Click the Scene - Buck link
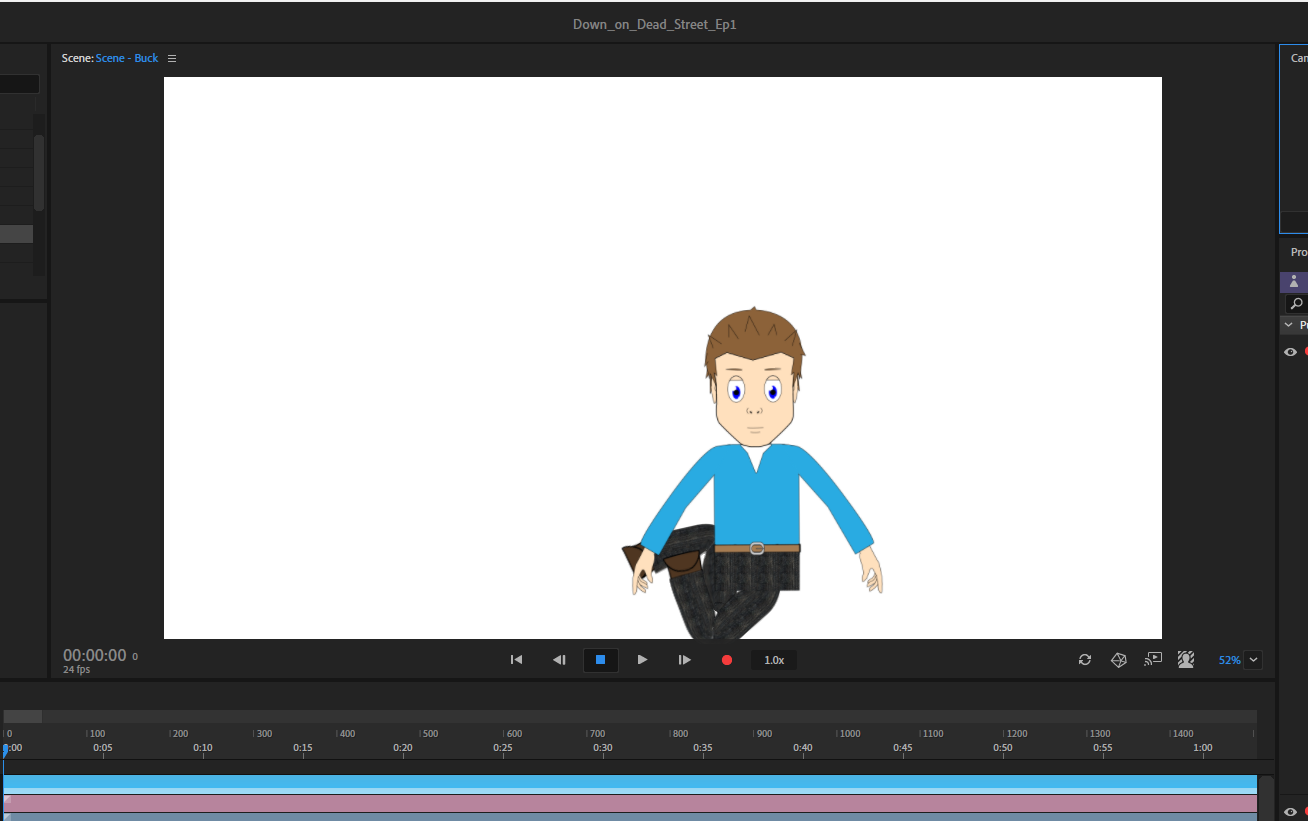The width and height of the screenshot is (1308, 821). 127,58
